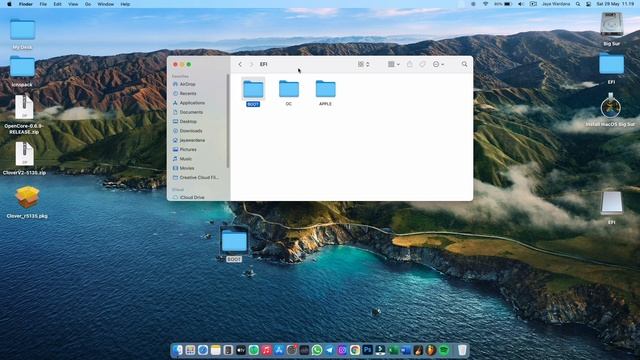
Task: Click the Edit Tags toolbar icon
Action: click(422, 64)
